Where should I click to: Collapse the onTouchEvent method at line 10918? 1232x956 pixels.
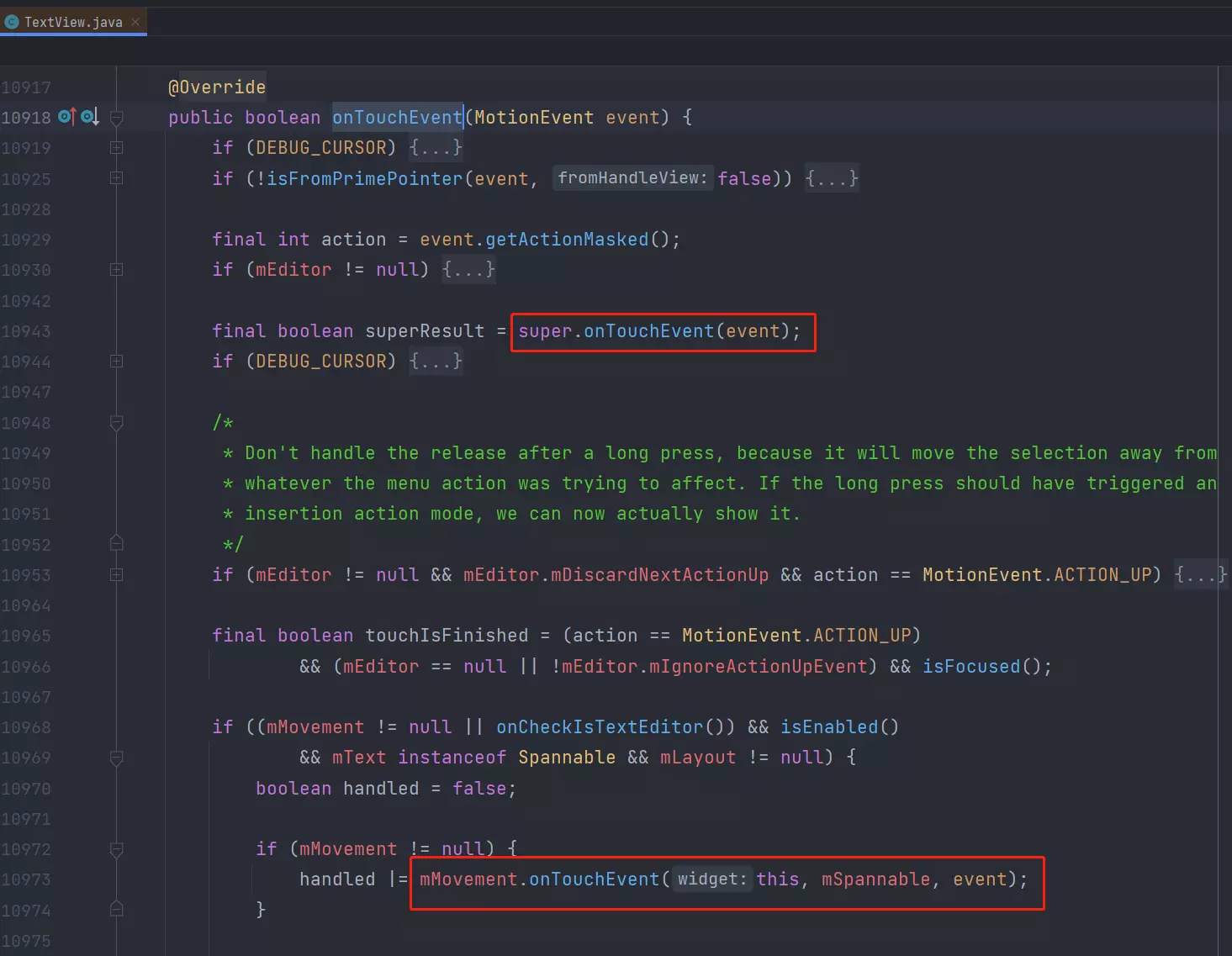pos(117,118)
